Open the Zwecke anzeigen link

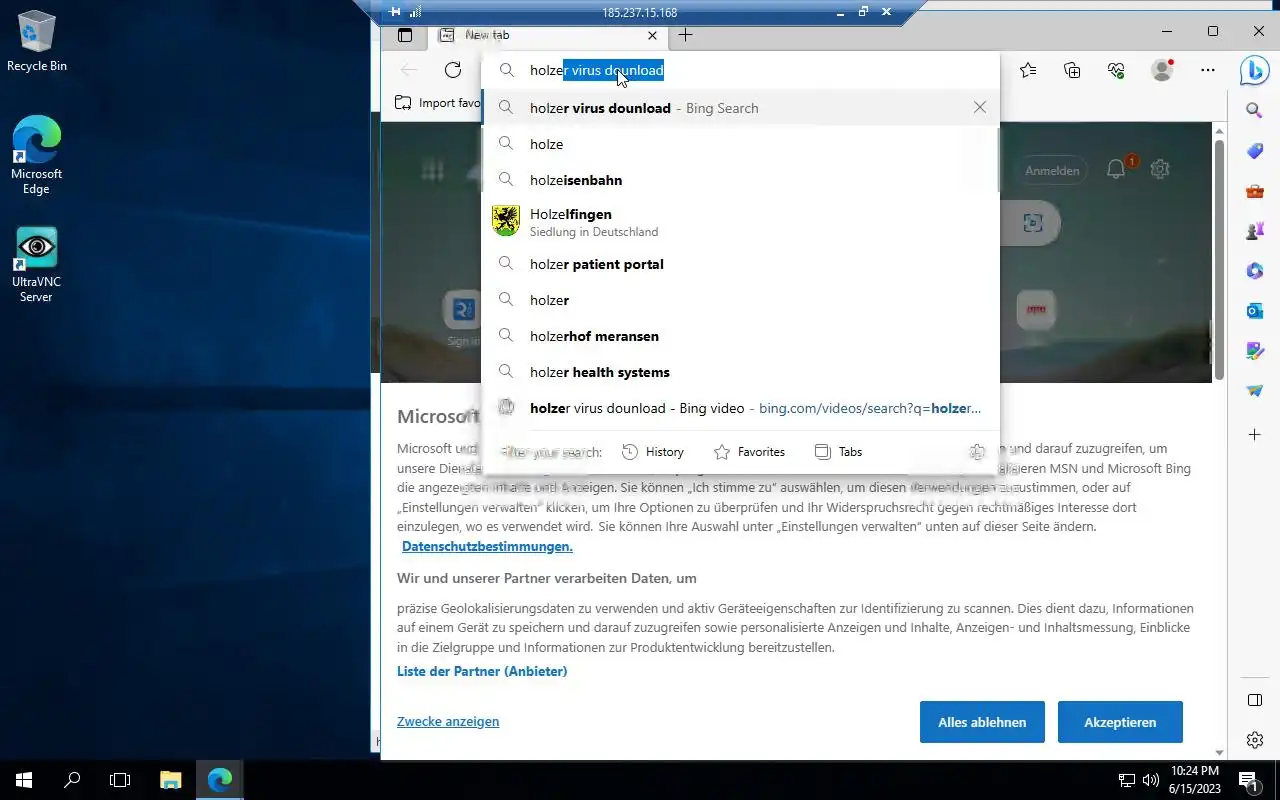(448, 721)
